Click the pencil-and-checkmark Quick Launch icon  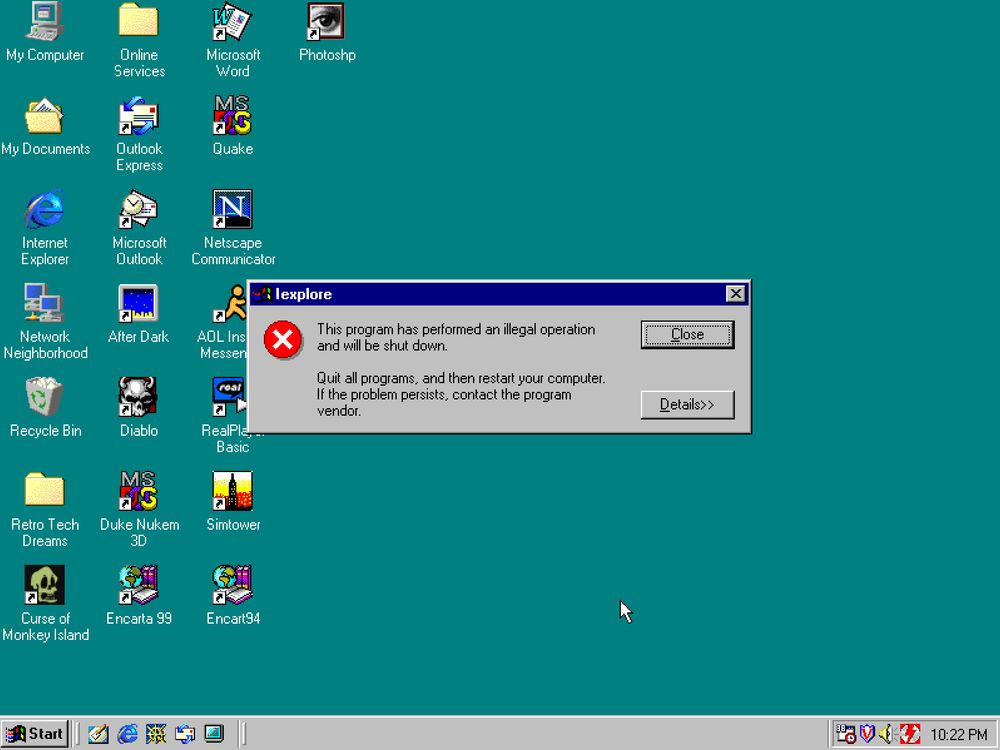[98, 734]
